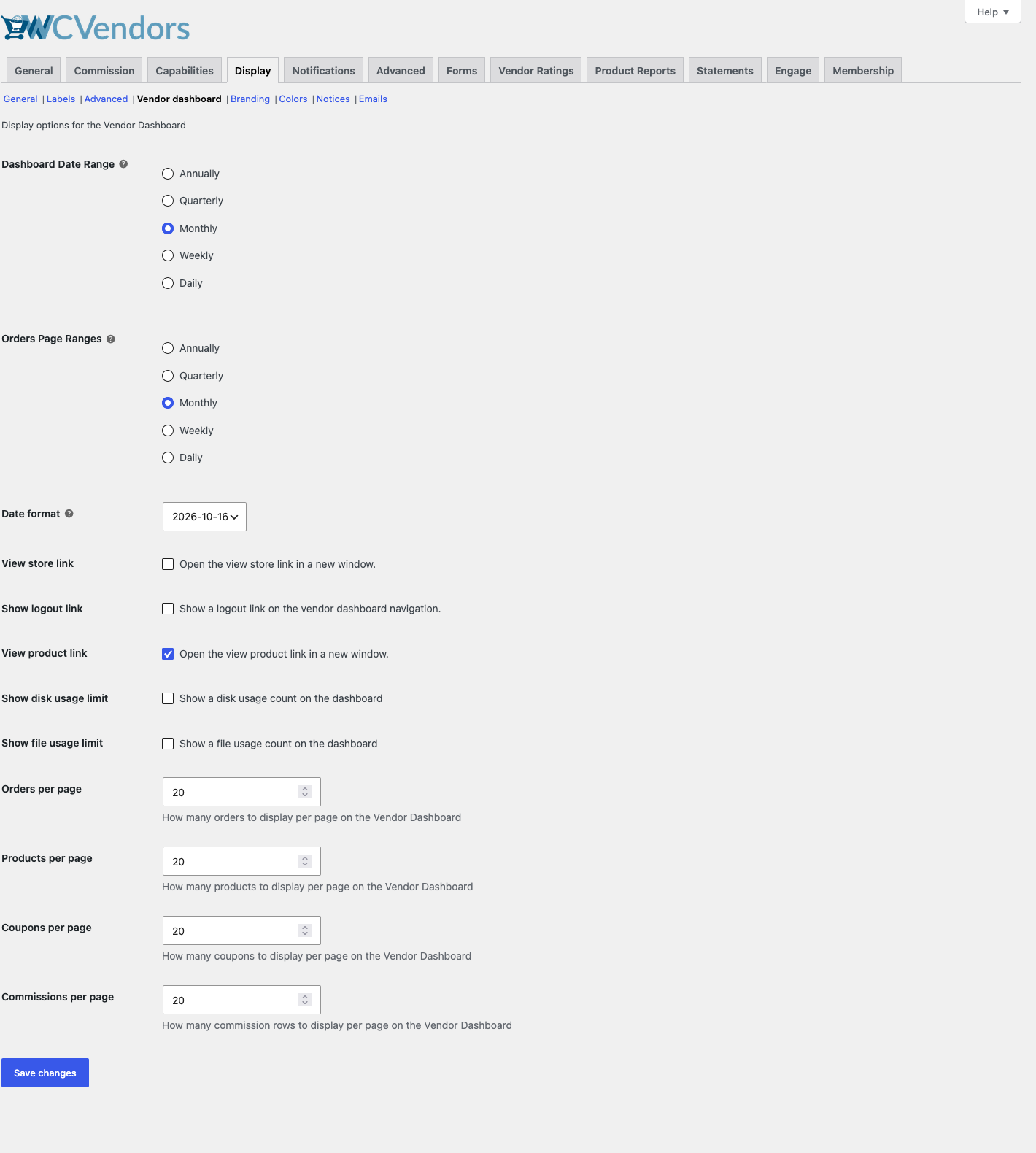Save changes to the settings
This screenshot has height=1153, width=1036.
tap(45, 1073)
